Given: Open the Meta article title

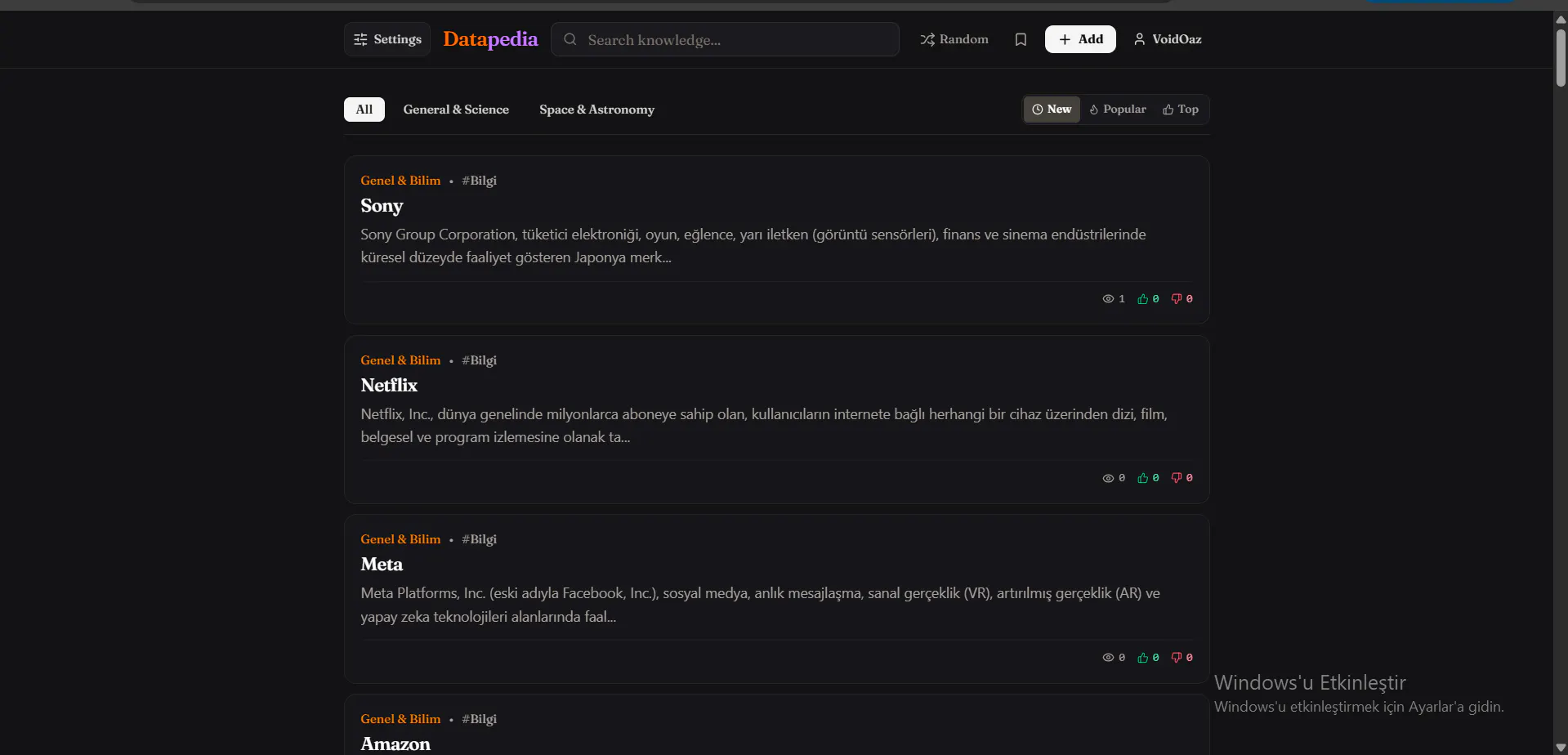Looking at the screenshot, I should 382,565.
